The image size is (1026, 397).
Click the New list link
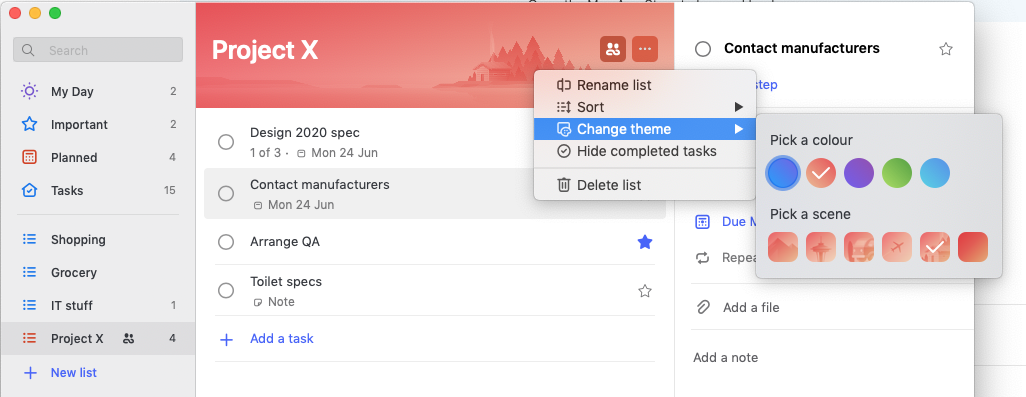[74, 373]
